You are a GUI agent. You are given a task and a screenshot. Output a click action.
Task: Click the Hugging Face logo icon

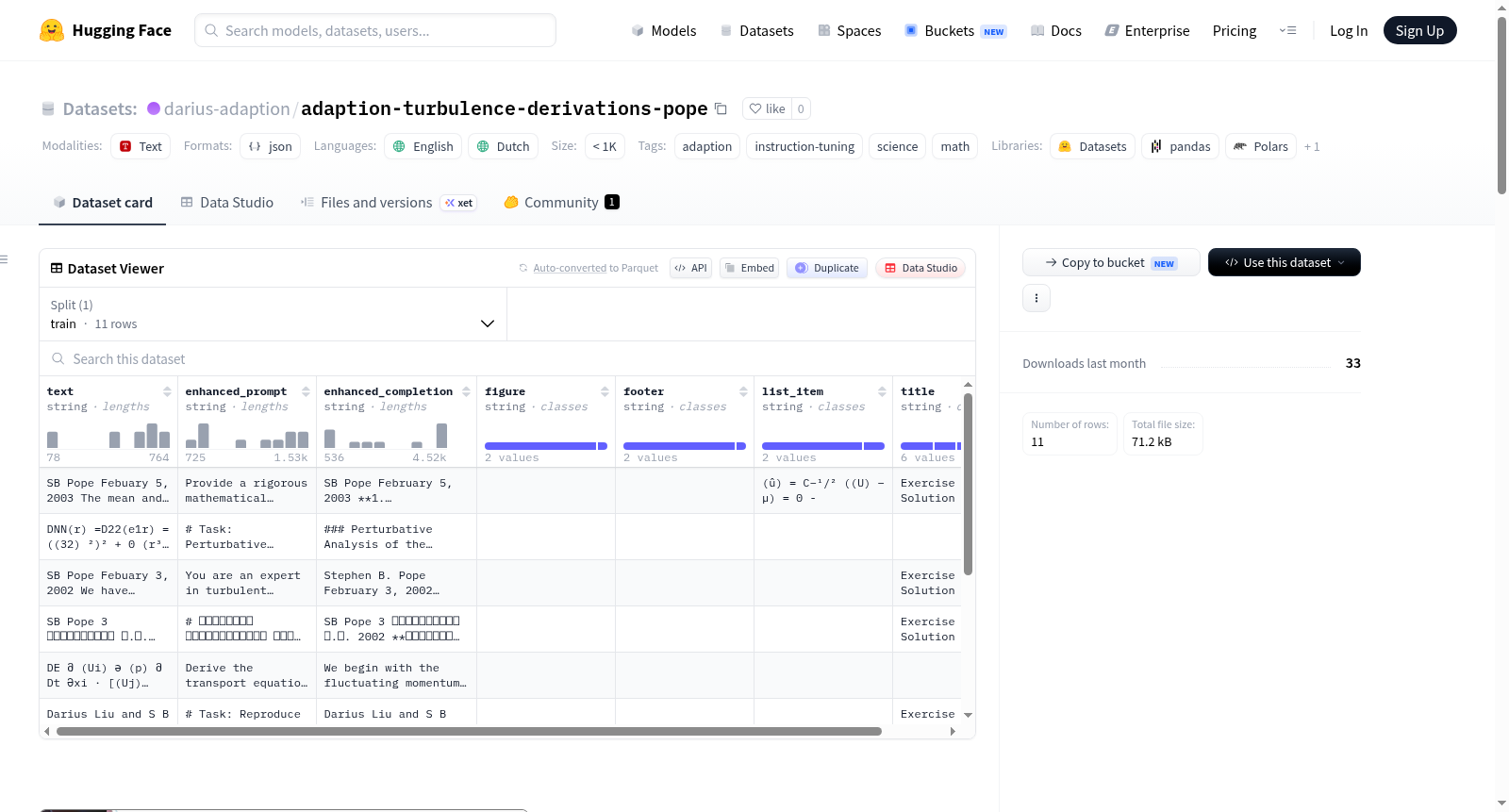tap(52, 30)
